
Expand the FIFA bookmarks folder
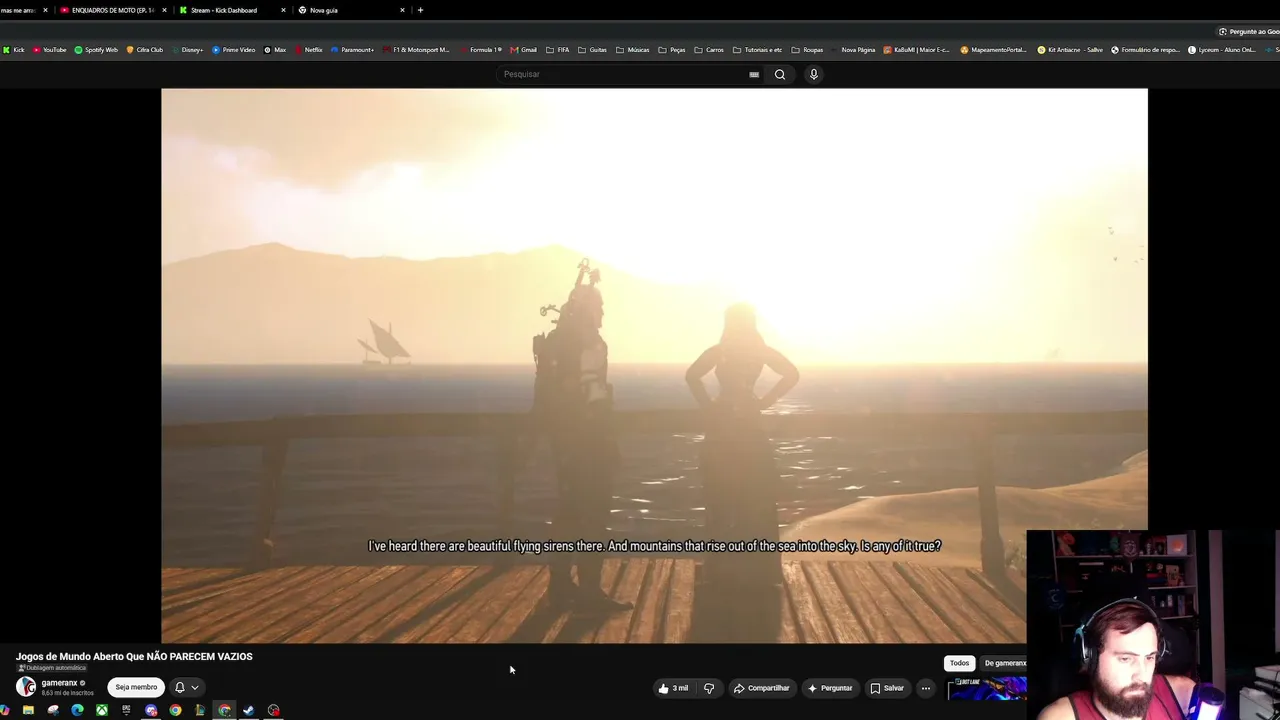pos(558,50)
